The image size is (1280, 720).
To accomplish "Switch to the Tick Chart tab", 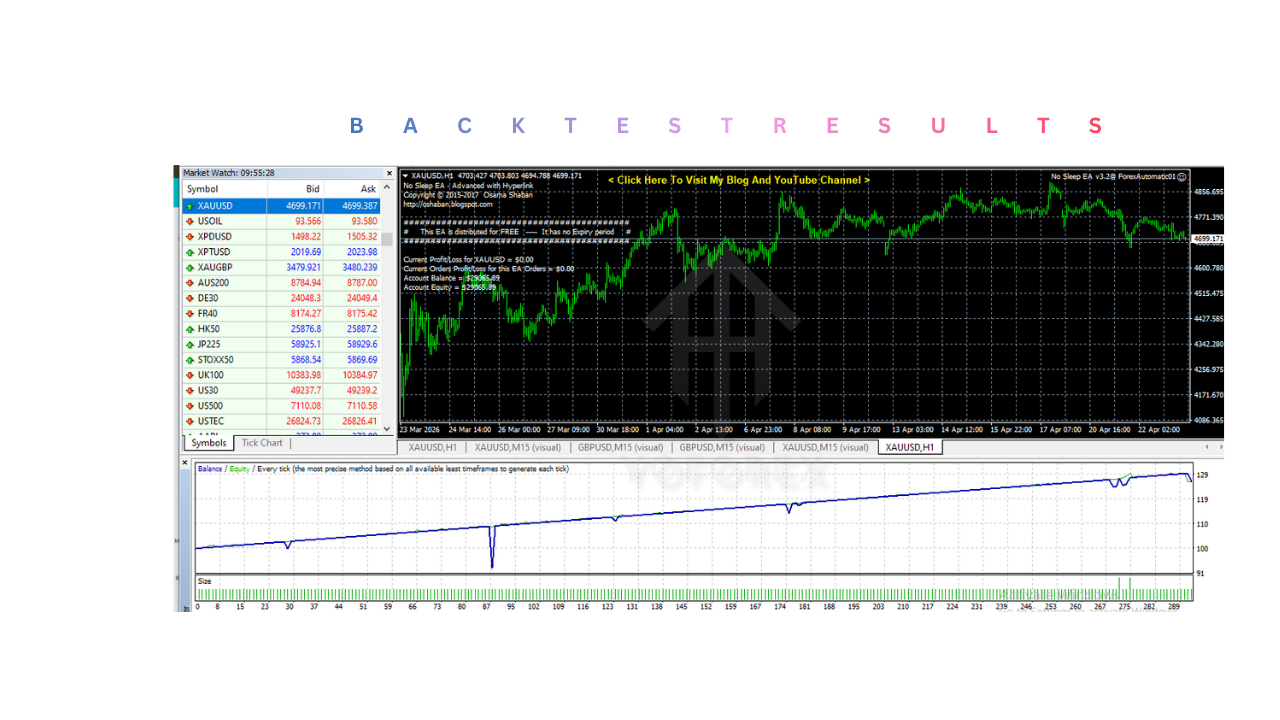I will (x=262, y=443).
